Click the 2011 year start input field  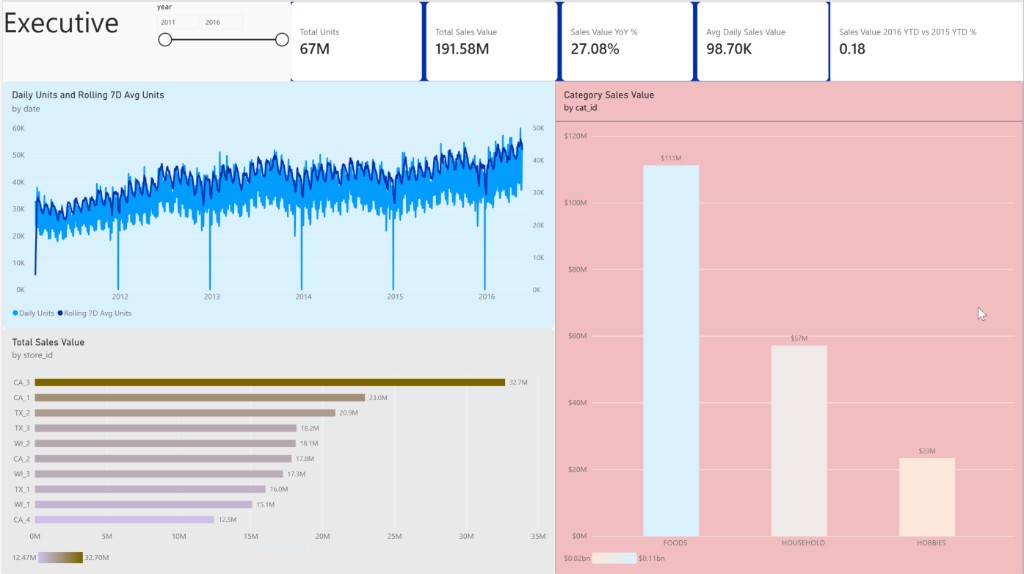178,22
